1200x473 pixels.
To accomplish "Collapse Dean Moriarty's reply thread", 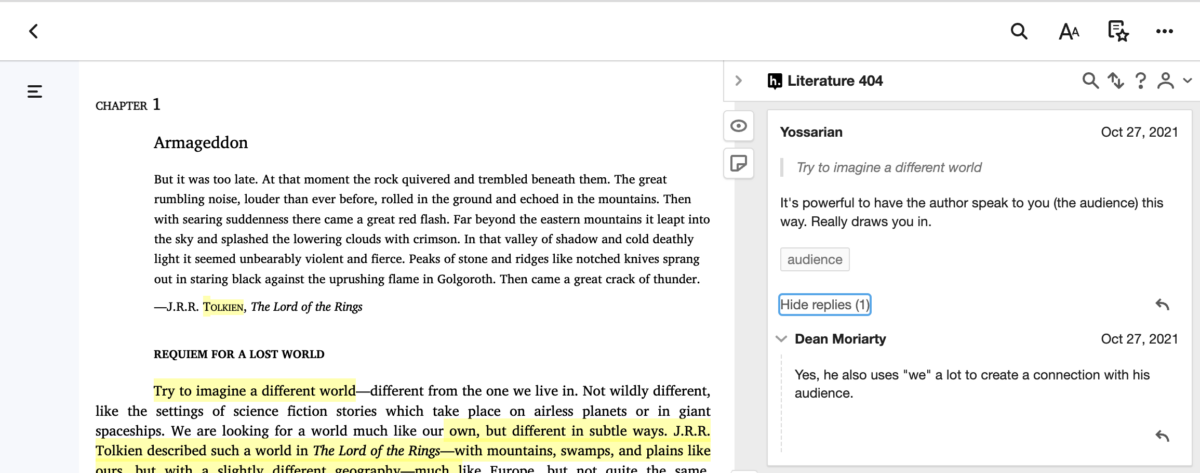I will pyautogui.click(x=781, y=339).
